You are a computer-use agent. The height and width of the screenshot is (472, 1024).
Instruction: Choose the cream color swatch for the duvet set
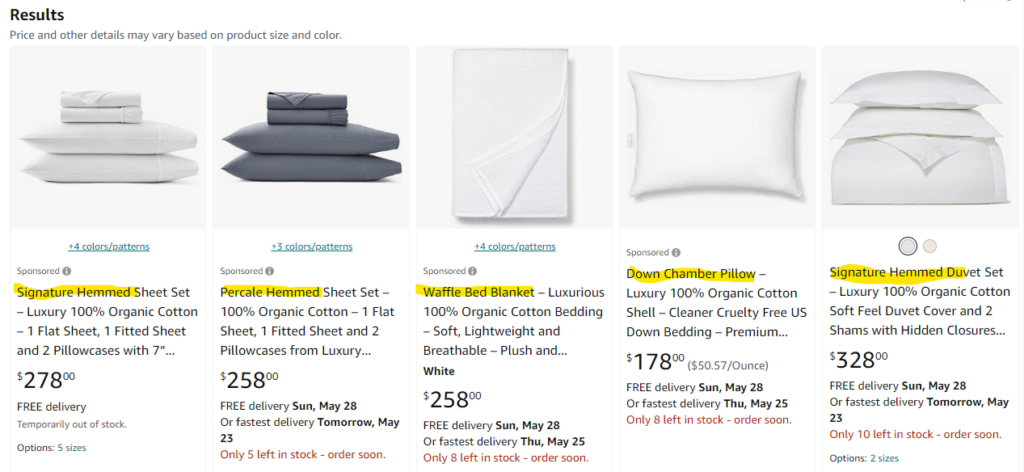coord(930,246)
